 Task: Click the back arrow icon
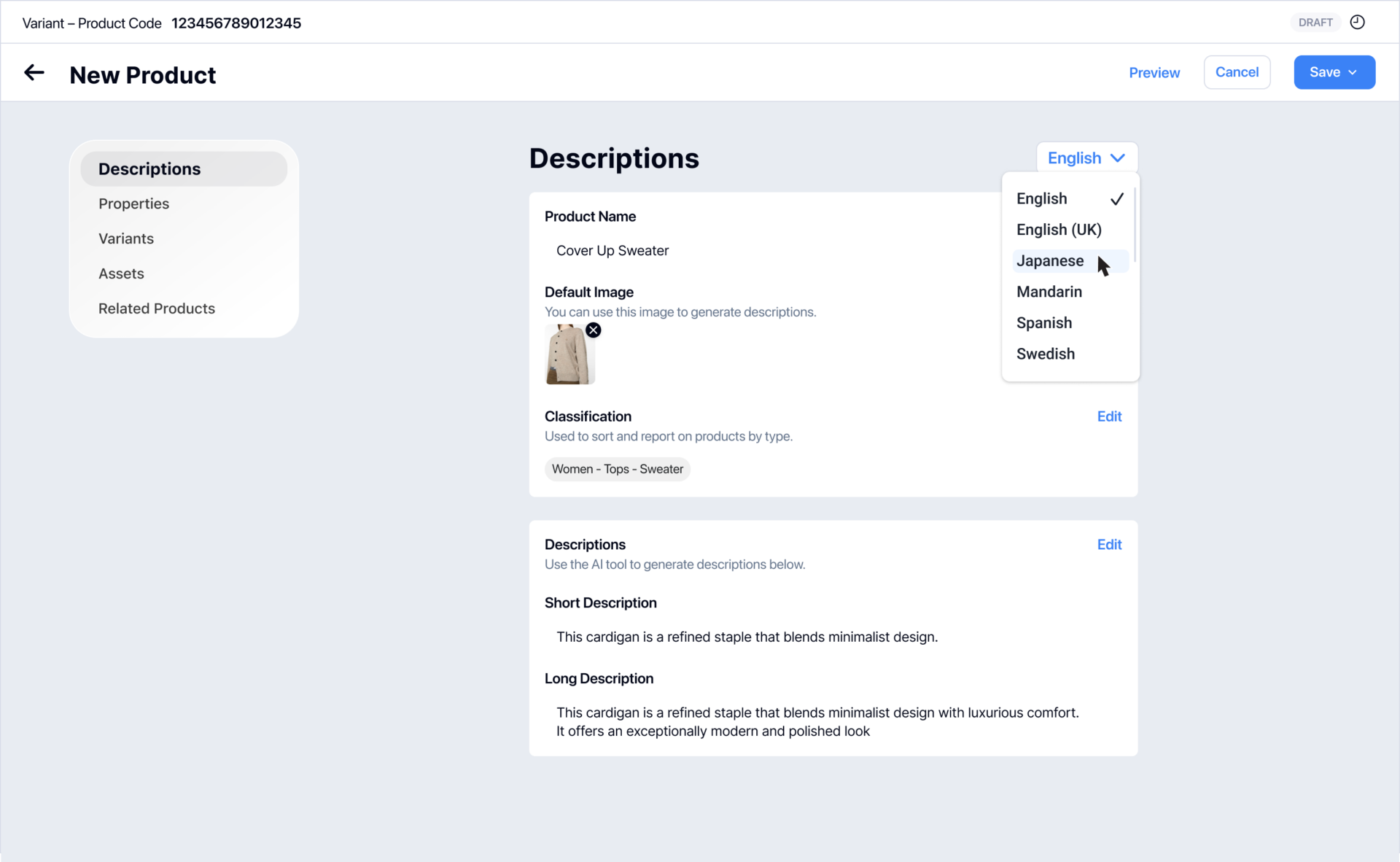[x=34, y=73]
